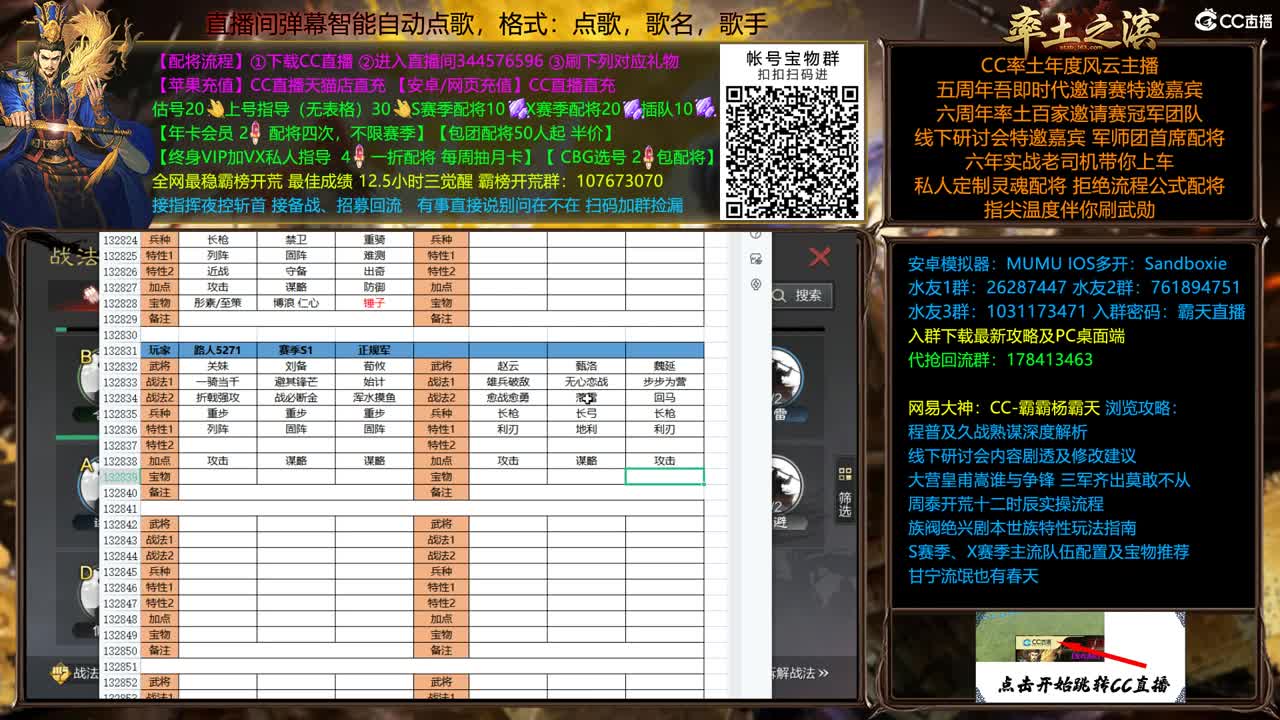Close the 战法 game panel with red X
The image size is (1280, 720).
pyautogui.click(x=820, y=257)
